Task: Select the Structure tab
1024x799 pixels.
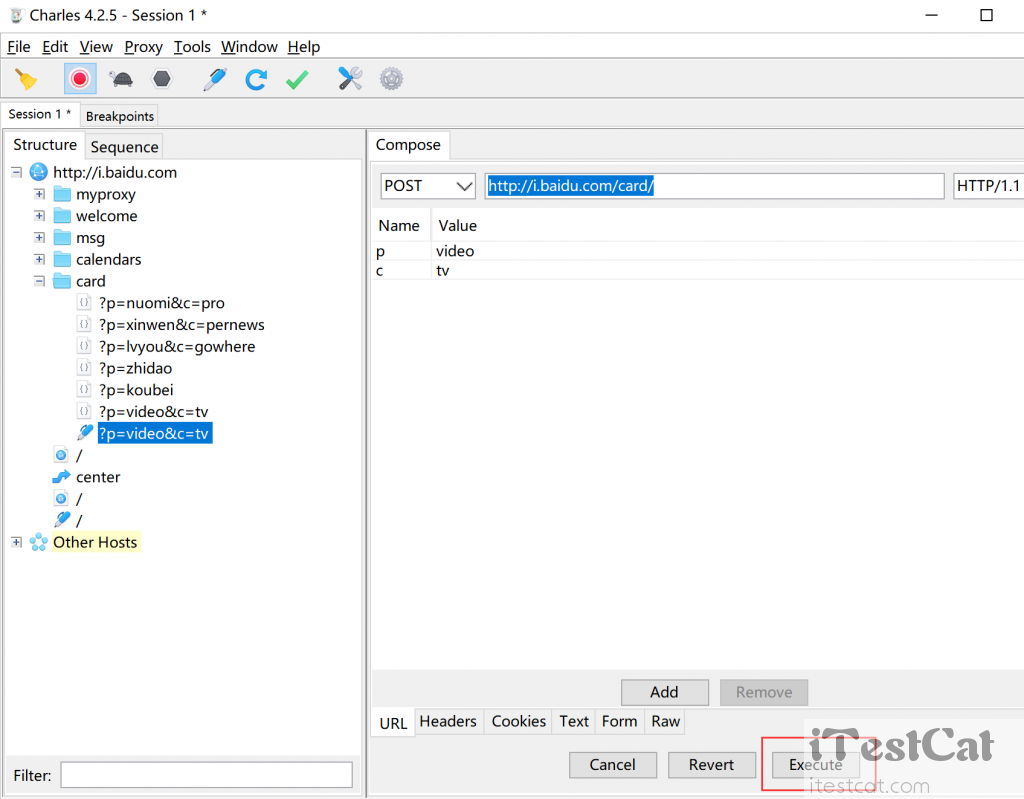Action: click(x=45, y=145)
